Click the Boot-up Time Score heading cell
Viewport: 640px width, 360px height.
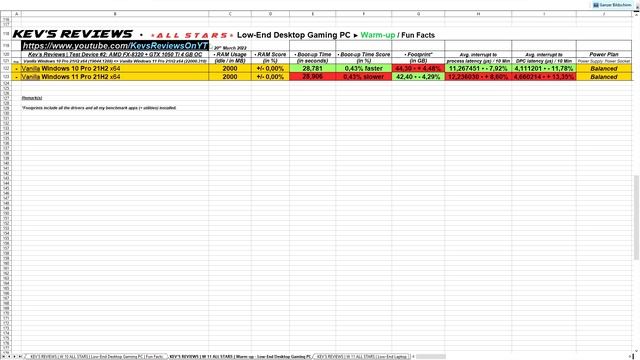(364, 54)
